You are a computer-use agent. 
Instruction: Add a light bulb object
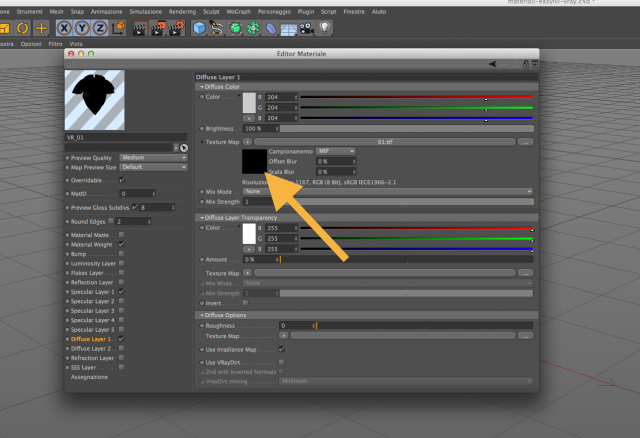pos(324,28)
